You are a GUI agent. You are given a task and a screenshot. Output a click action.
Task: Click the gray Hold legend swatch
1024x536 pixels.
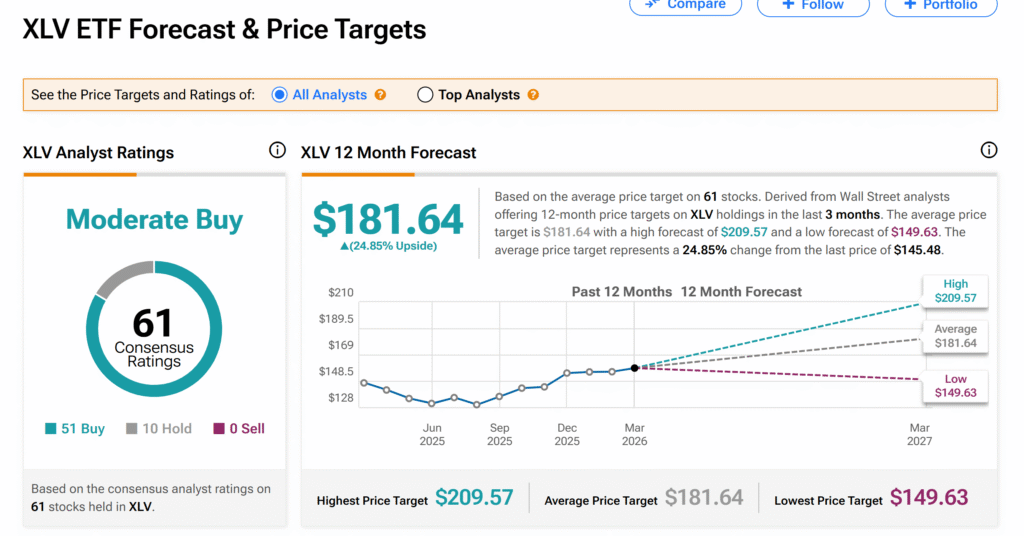tap(131, 429)
